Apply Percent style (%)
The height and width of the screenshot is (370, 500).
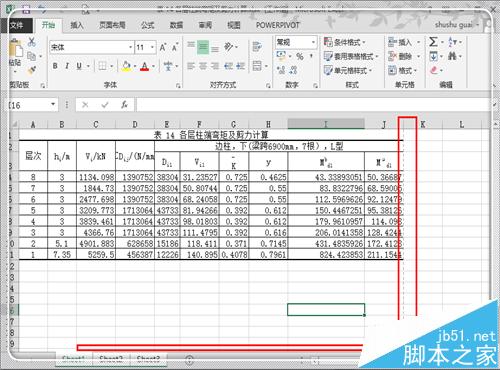300,56
